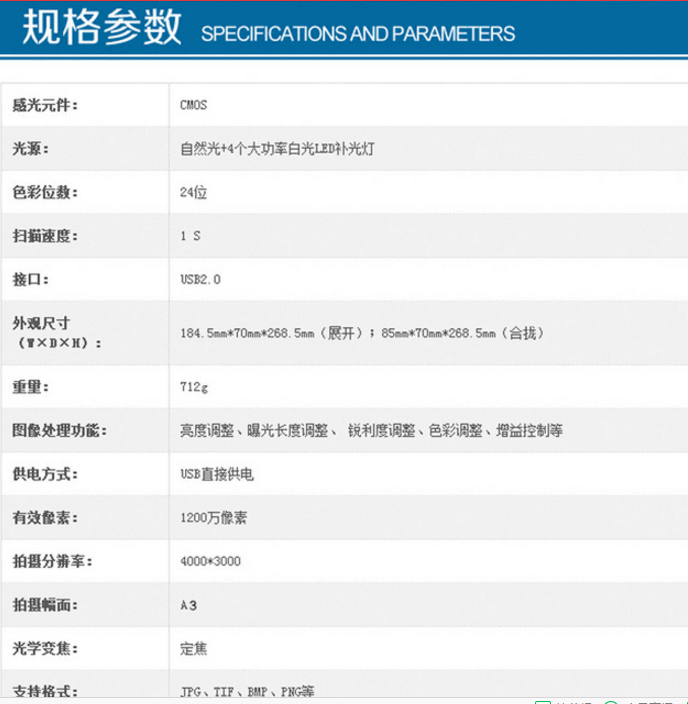The image size is (688, 704).
Task: Click the USB直接供电 power value
Action: click(x=217, y=474)
